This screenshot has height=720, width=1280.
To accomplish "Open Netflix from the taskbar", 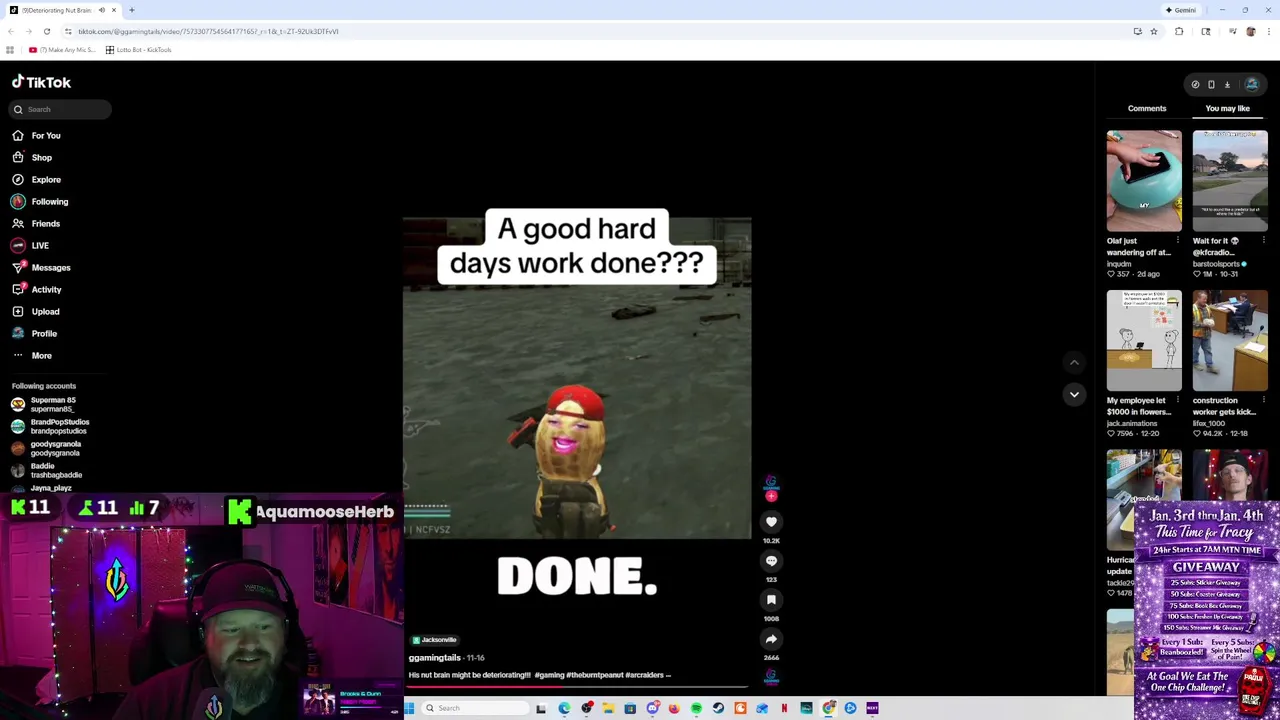I will click(x=784, y=708).
